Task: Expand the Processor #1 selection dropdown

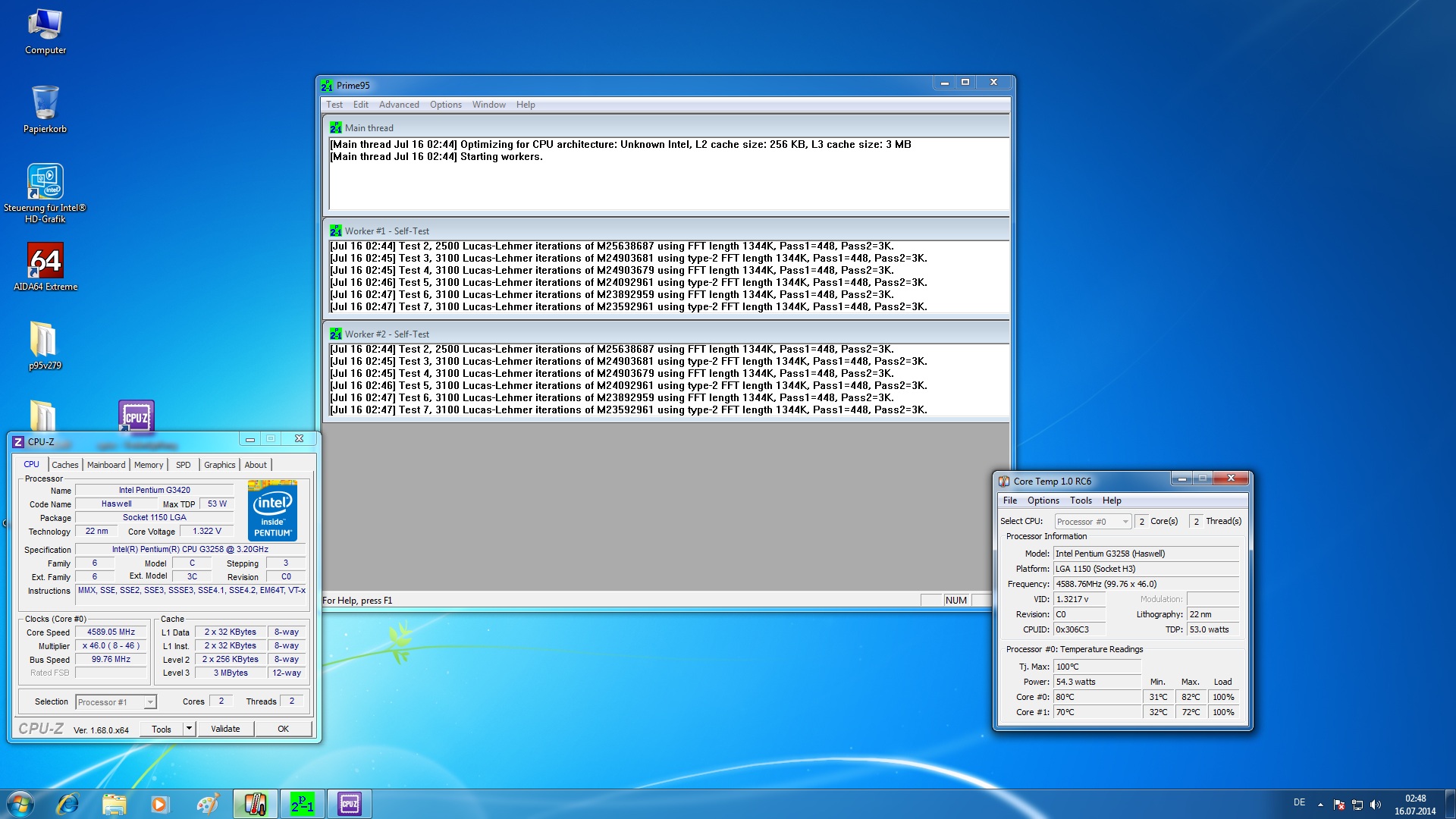Action: 150,702
